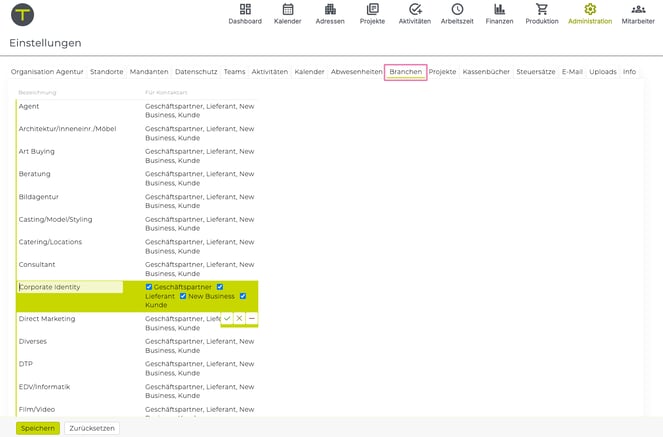The height and width of the screenshot is (437, 663).
Task: Open the E-Mail tab
Action: click(572, 72)
